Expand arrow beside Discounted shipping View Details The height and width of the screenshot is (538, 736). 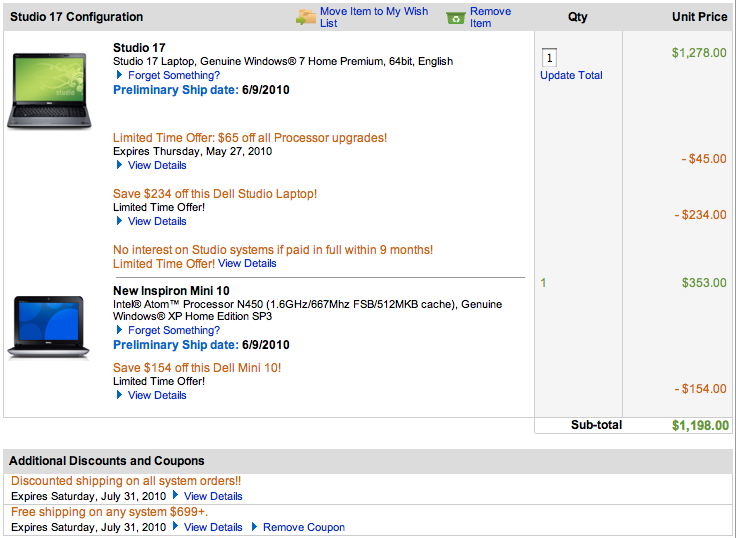point(176,494)
